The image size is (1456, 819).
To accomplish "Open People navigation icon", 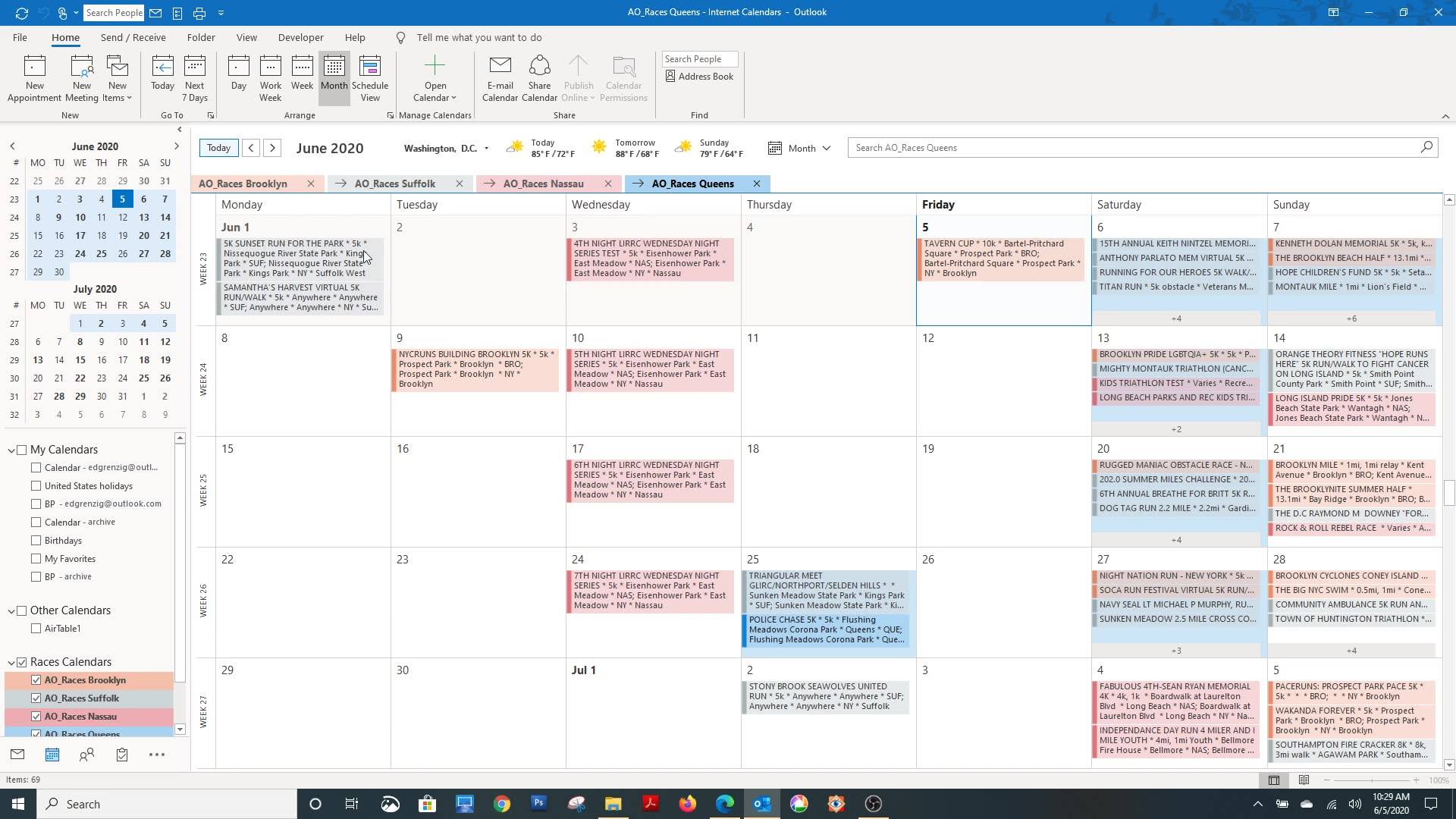I will pyautogui.click(x=87, y=755).
